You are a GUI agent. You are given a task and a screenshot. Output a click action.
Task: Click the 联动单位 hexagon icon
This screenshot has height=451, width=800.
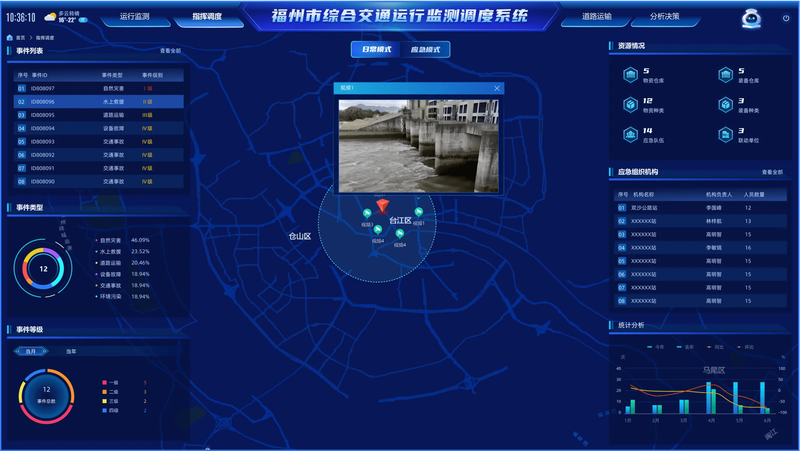(x=725, y=135)
